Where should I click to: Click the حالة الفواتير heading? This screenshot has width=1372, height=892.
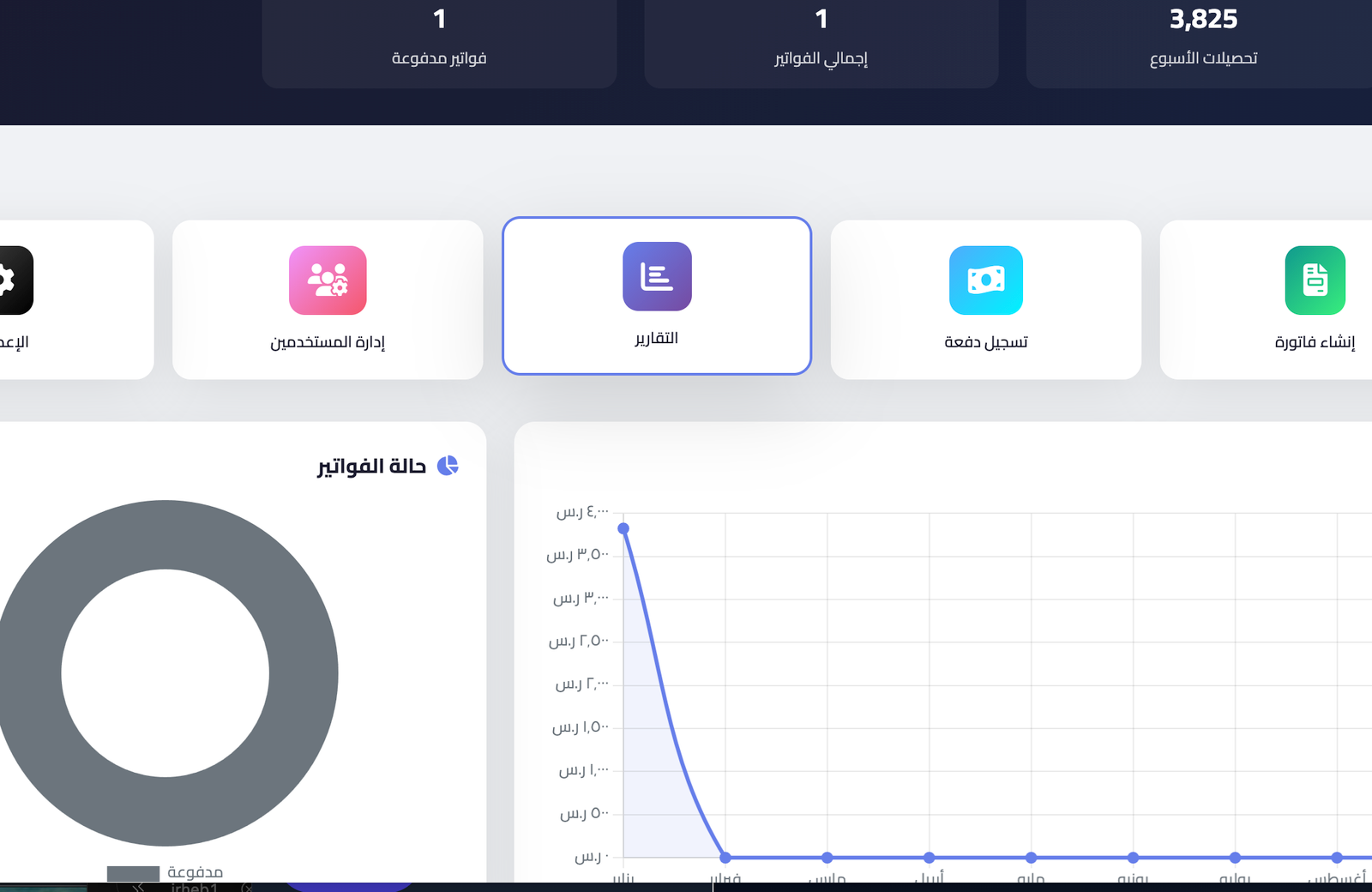click(371, 466)
